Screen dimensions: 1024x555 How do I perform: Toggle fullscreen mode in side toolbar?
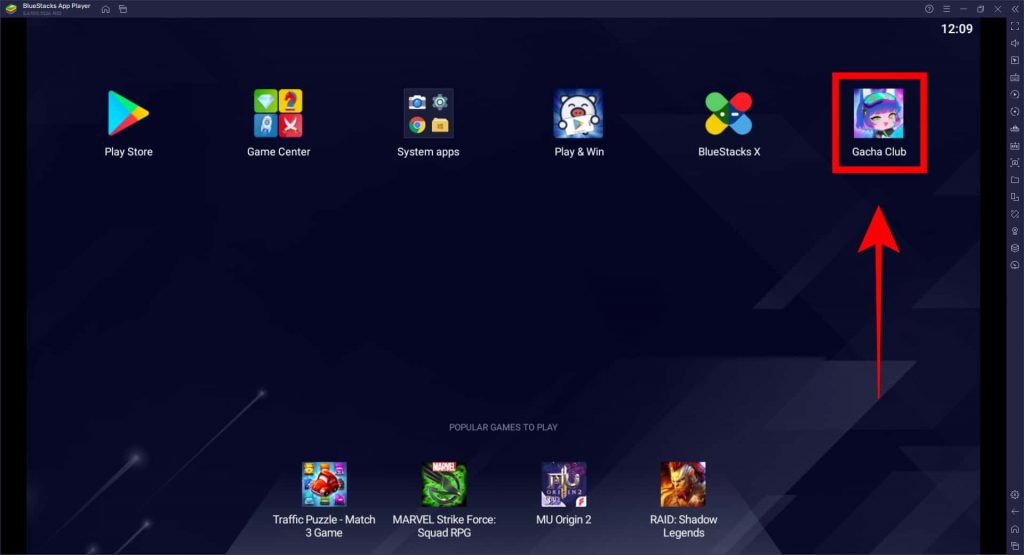(x=1015, y=26)
